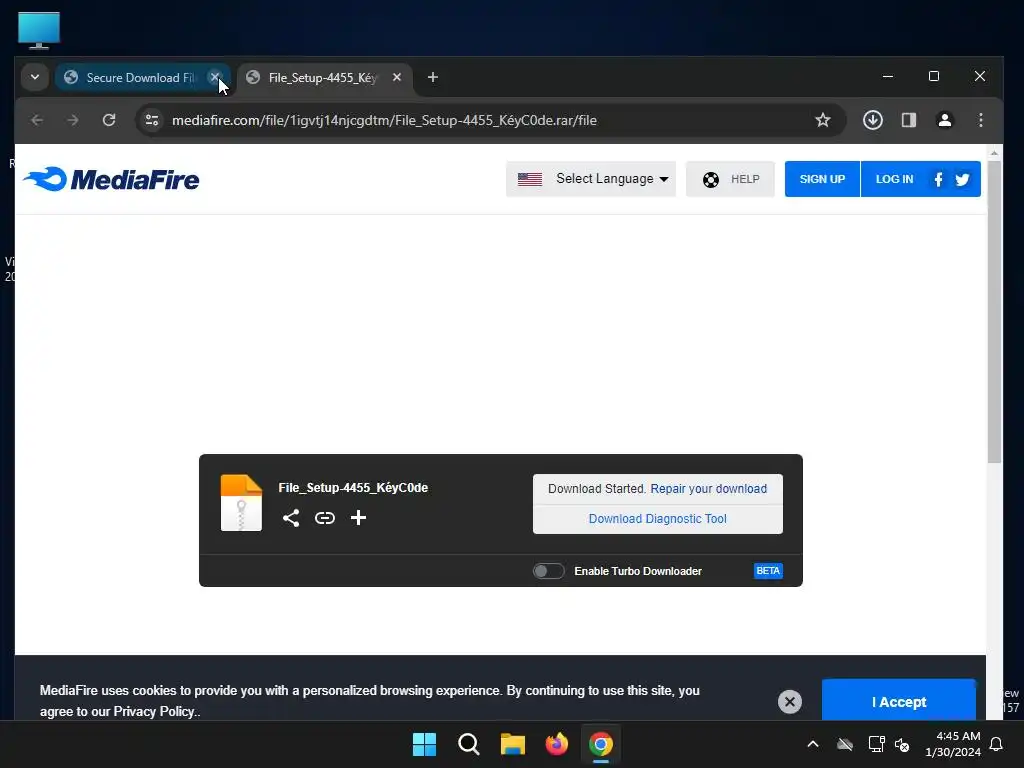1024x768 pixels.
Task: Open the Select Language dropdown
Action: [591, 179]
